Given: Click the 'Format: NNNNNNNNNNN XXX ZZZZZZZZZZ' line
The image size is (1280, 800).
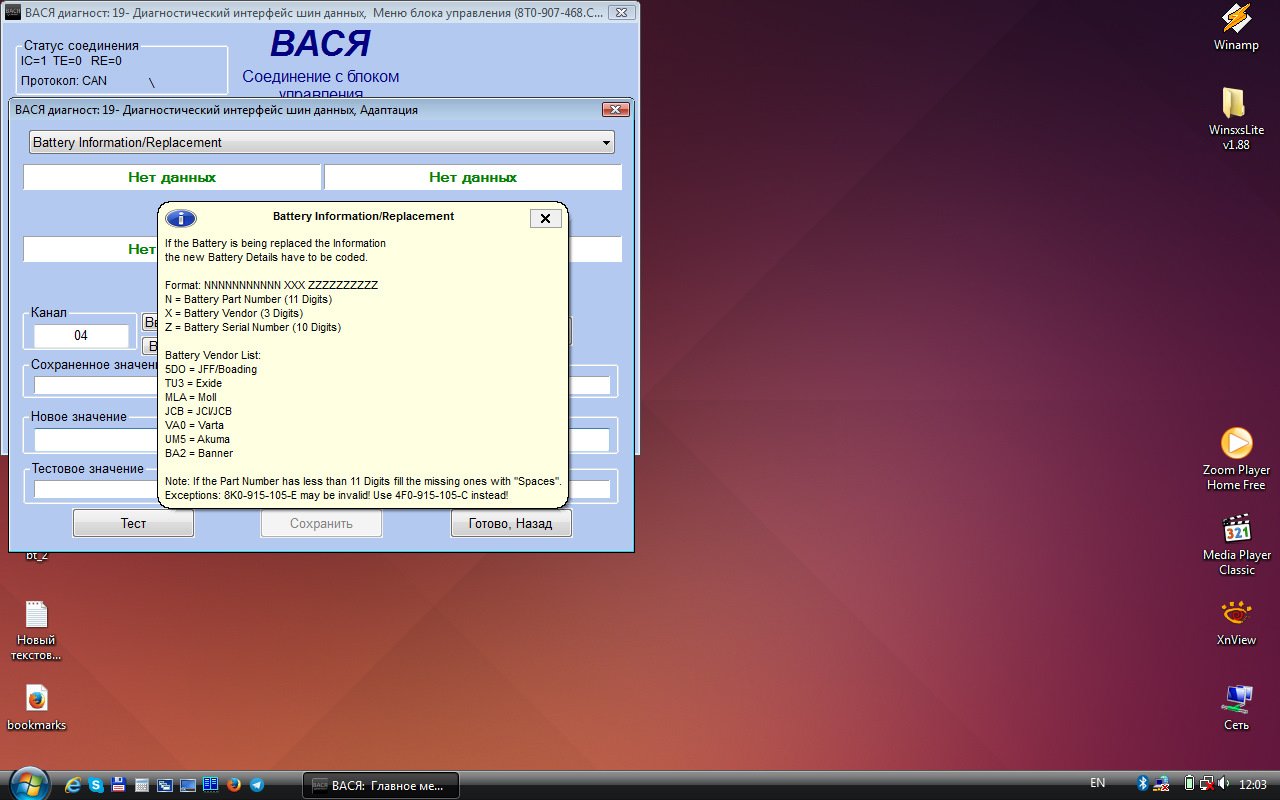Looking at the screenshot, I should pyautogui.click(x=272, y=285).
